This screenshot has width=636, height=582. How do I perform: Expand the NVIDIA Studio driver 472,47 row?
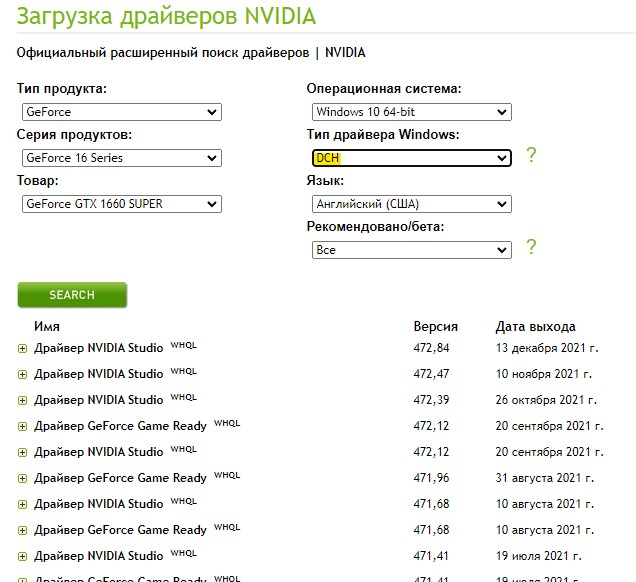pyautogui.click(x=22, y=374)
